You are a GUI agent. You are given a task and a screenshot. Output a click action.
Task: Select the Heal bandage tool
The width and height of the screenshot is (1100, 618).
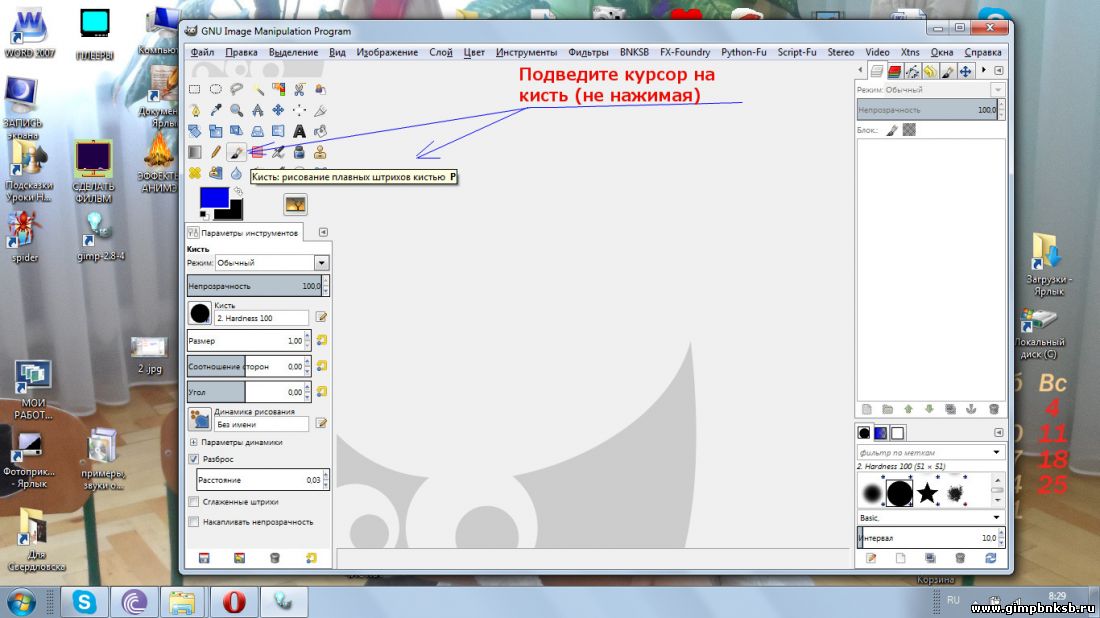coord(194,173)
